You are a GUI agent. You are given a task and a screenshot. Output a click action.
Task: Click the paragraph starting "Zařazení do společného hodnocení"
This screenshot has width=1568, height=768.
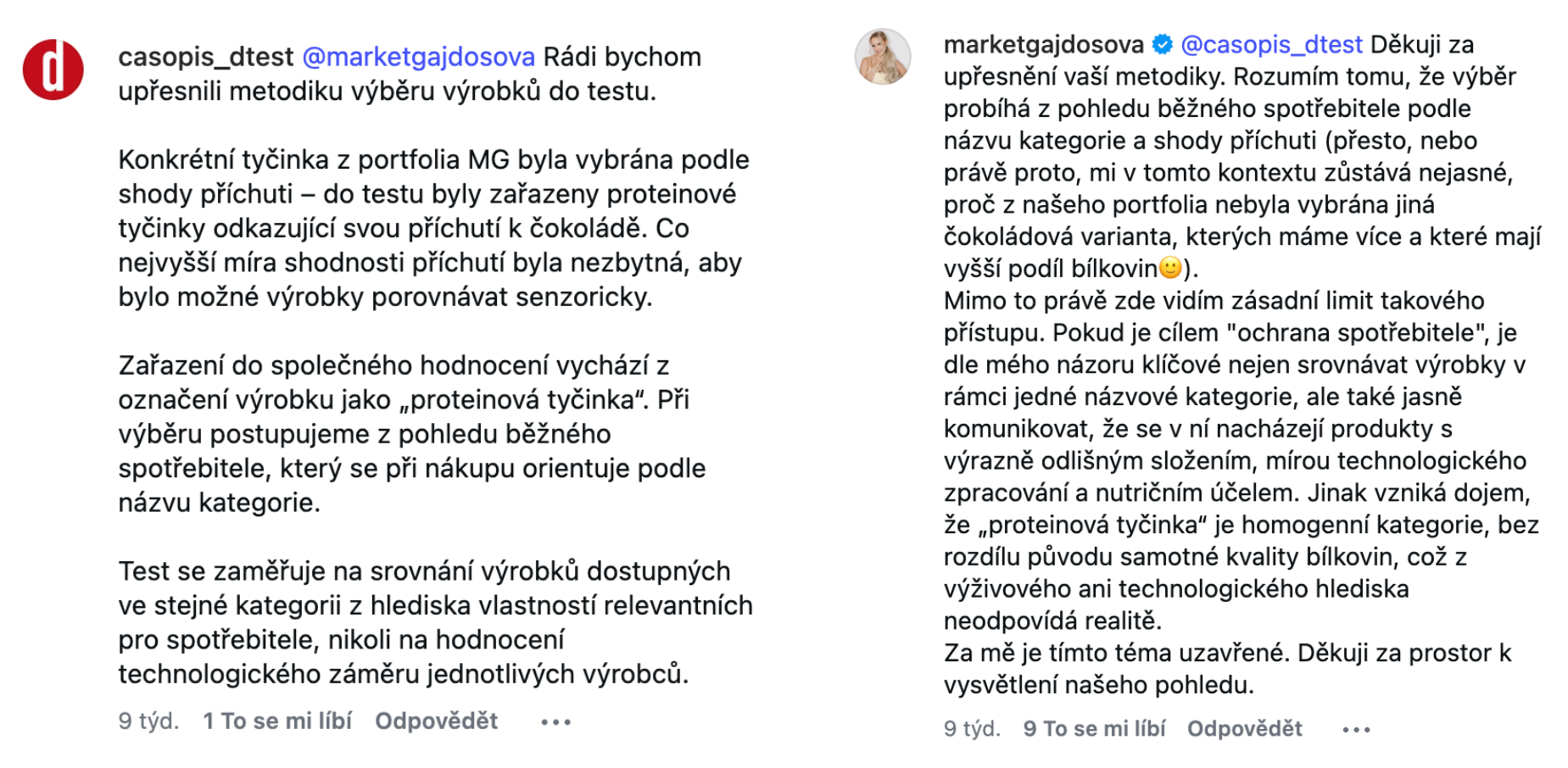coord(411,434)
